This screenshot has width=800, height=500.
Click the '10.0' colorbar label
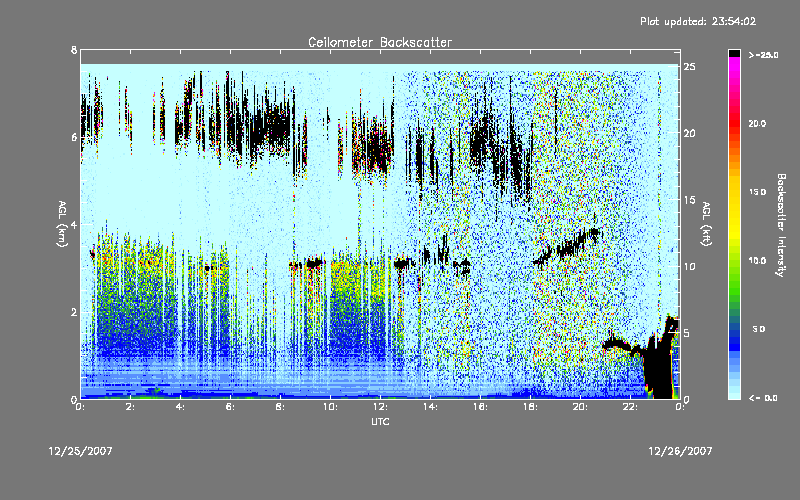pyautogui.click(x=757, y=261)
